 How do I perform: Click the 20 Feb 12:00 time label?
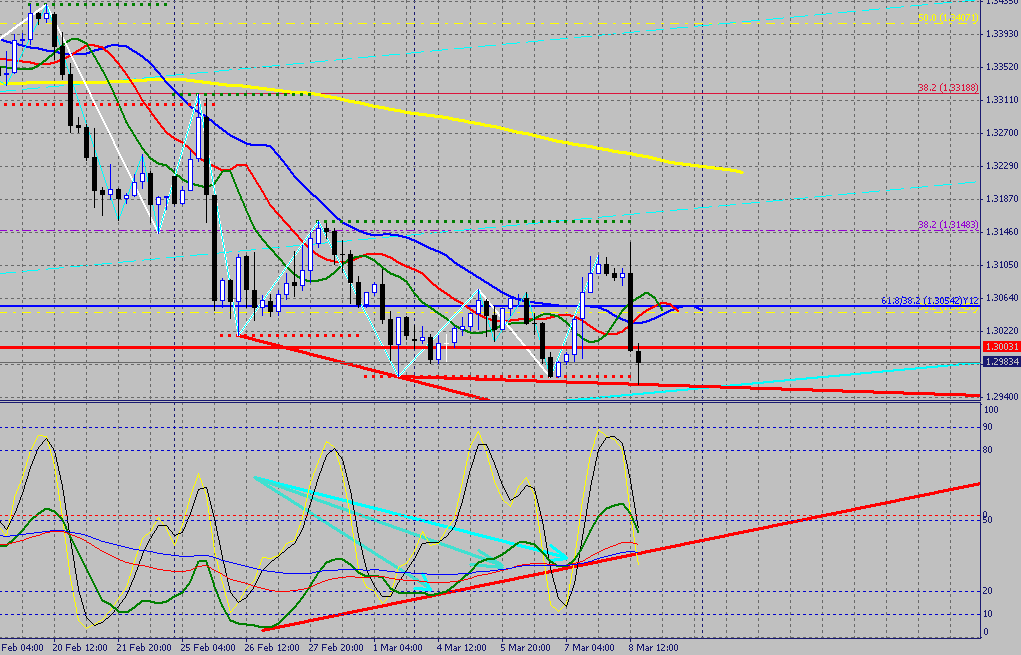click(x=80, y=648)
